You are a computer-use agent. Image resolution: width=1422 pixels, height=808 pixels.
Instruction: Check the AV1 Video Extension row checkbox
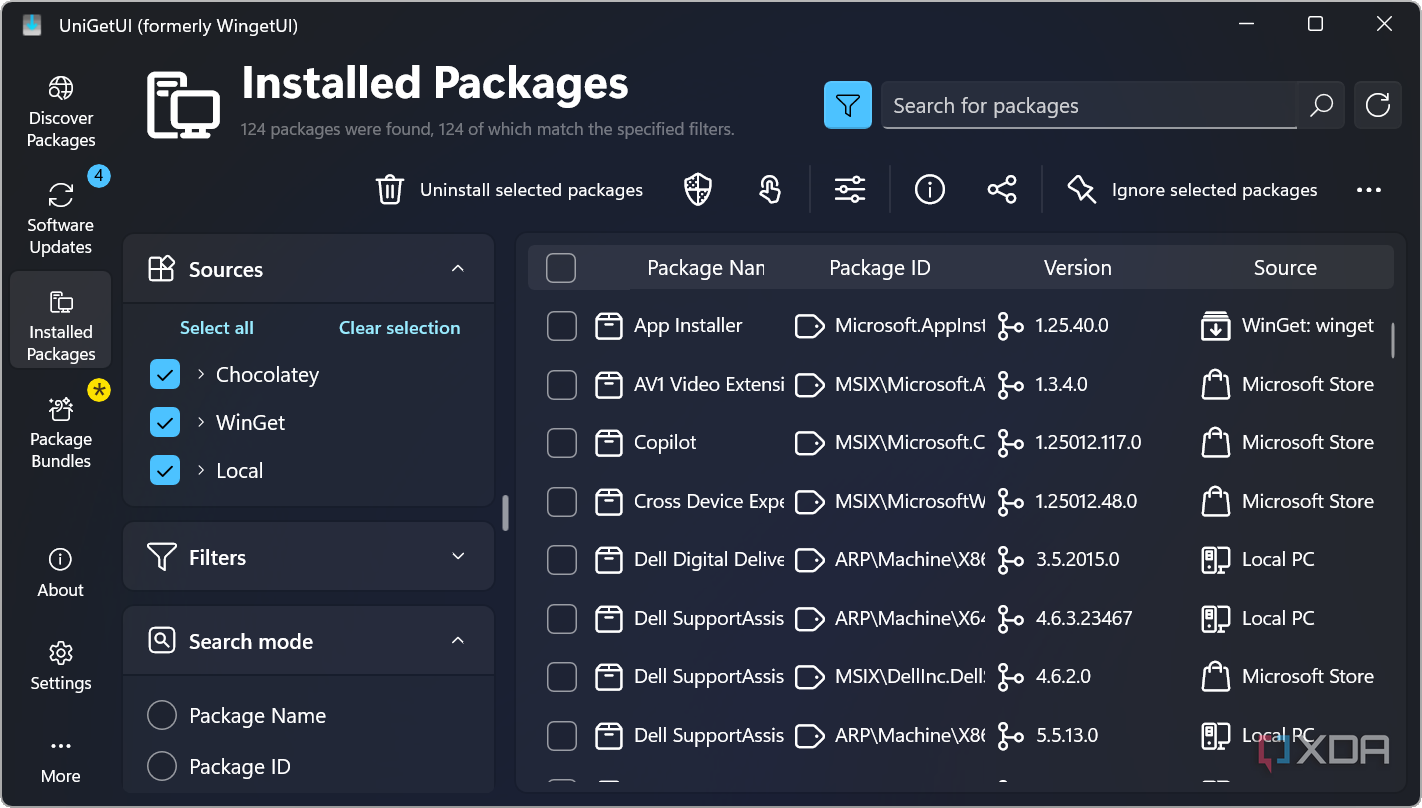point(562,385)
